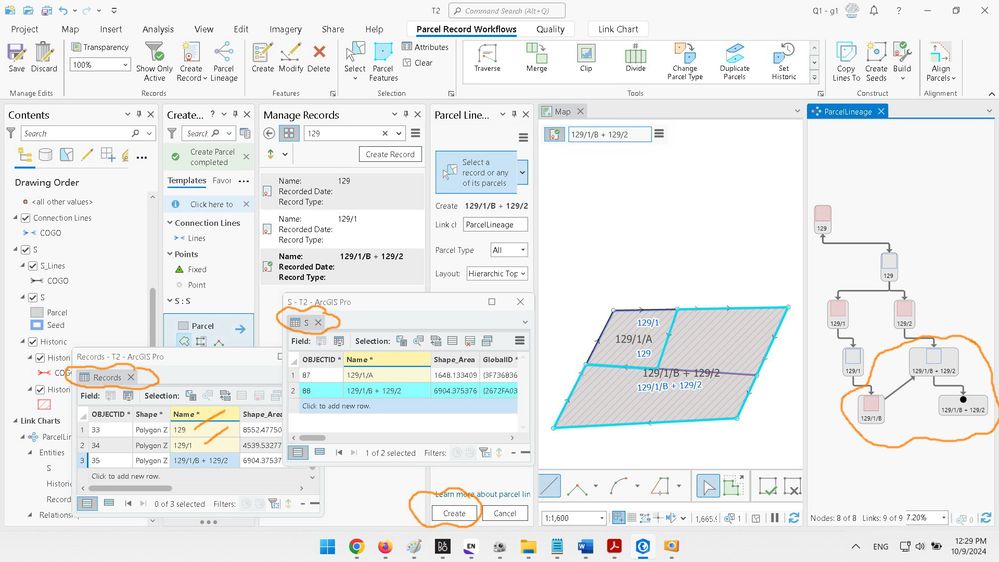This screenshot has height=562, width=999.
Task: Launch the Traverse tool
Action: [487, 57]
